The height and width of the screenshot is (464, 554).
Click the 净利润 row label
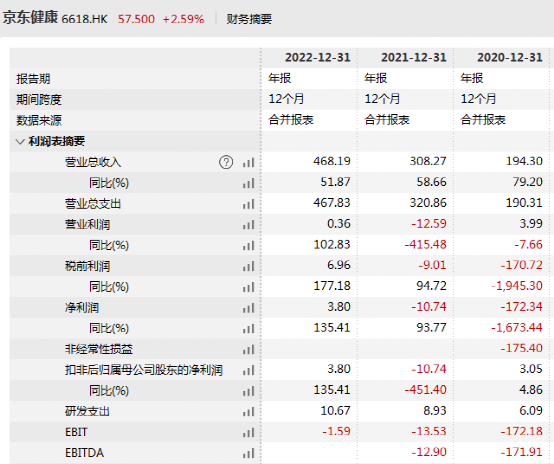(x=82, y=308)
